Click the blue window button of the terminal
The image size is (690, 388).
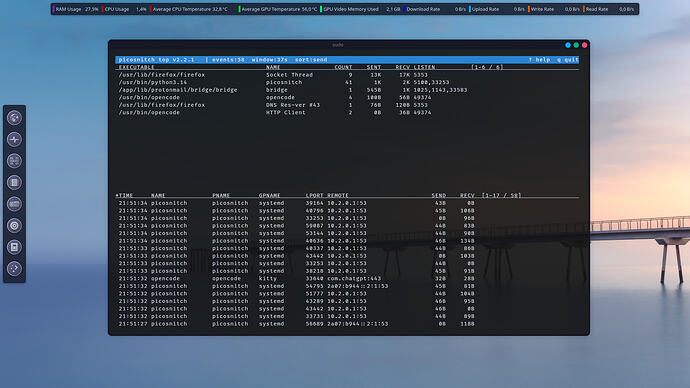[568, 45]
